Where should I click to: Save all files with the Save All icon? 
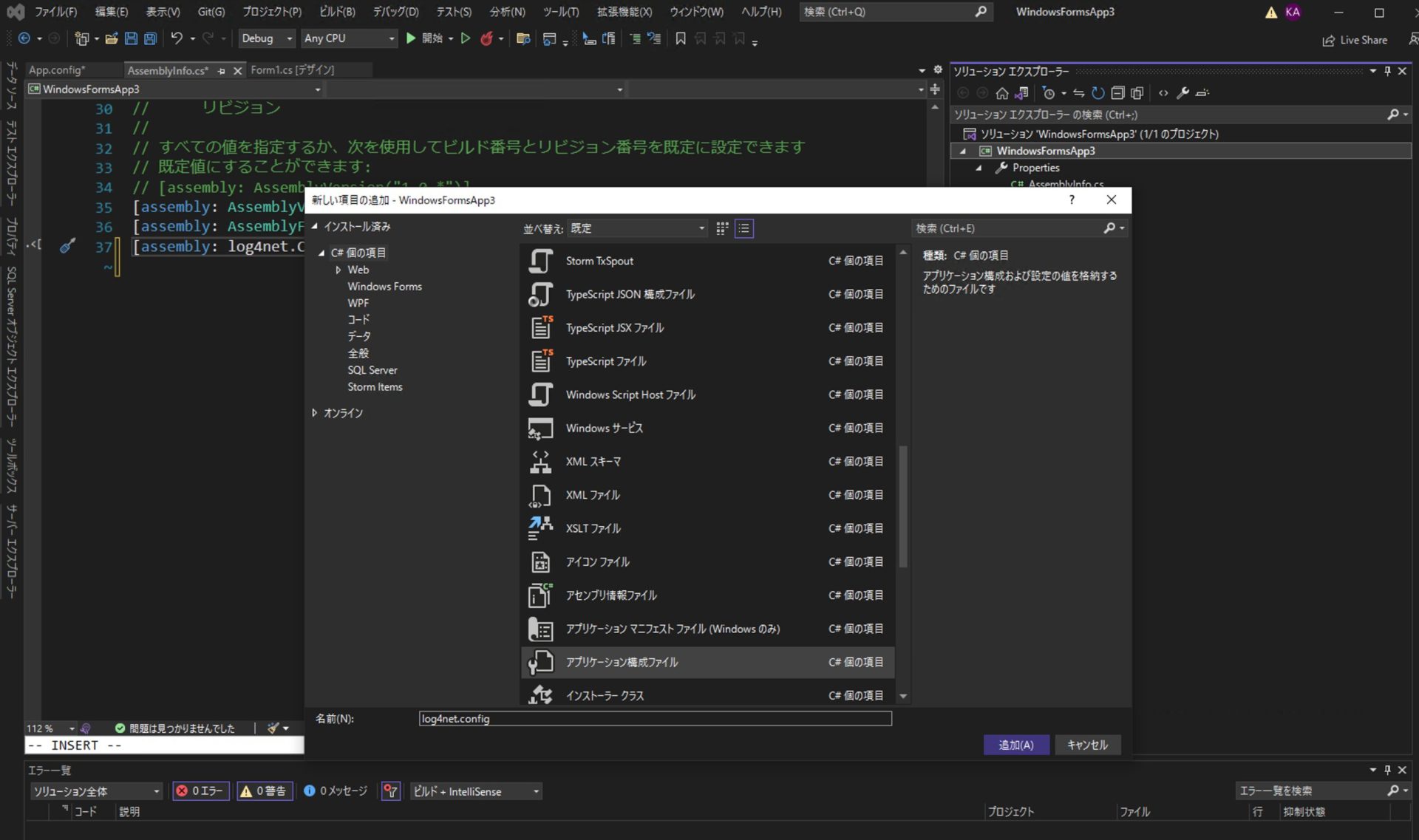click(x=151, y=38)
